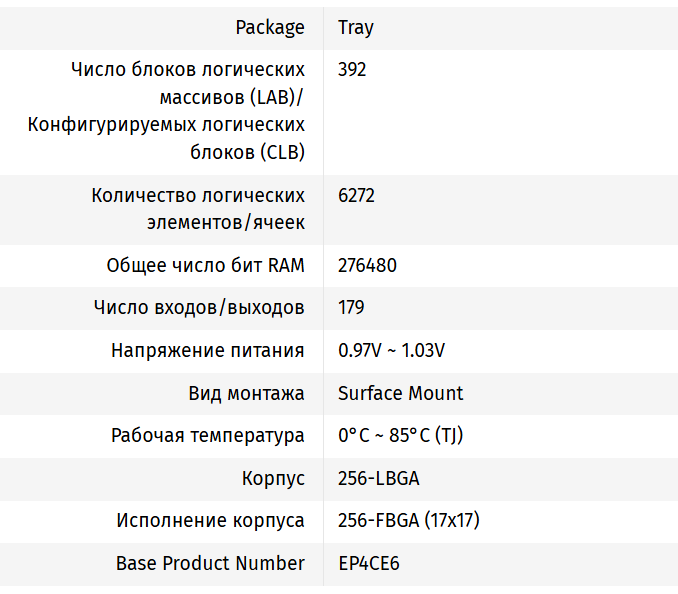Click the "Вид монтажа" label
The width and height of the screenshot is (678, 594).
pos(246,393)
